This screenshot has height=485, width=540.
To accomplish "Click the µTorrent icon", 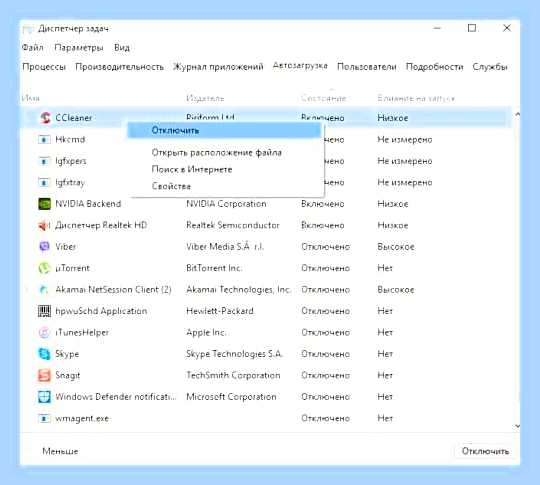I will [44, 268].
